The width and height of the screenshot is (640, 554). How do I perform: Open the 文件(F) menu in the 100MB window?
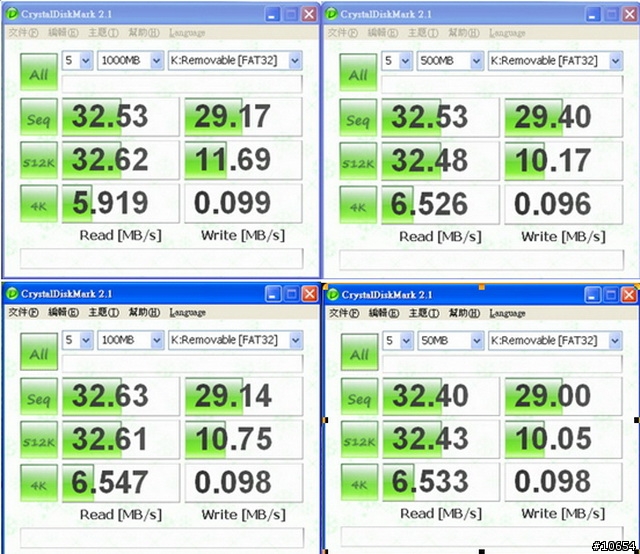[23, 313]
